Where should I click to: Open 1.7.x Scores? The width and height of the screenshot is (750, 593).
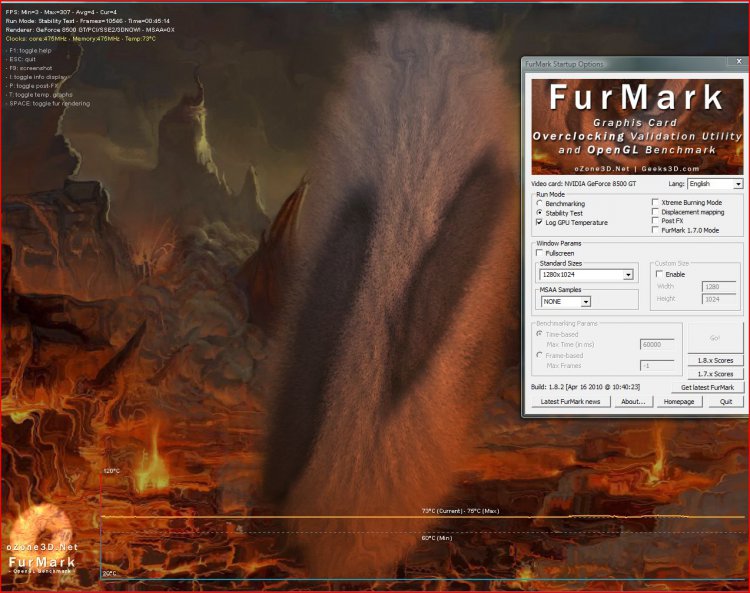click(715, 373)
